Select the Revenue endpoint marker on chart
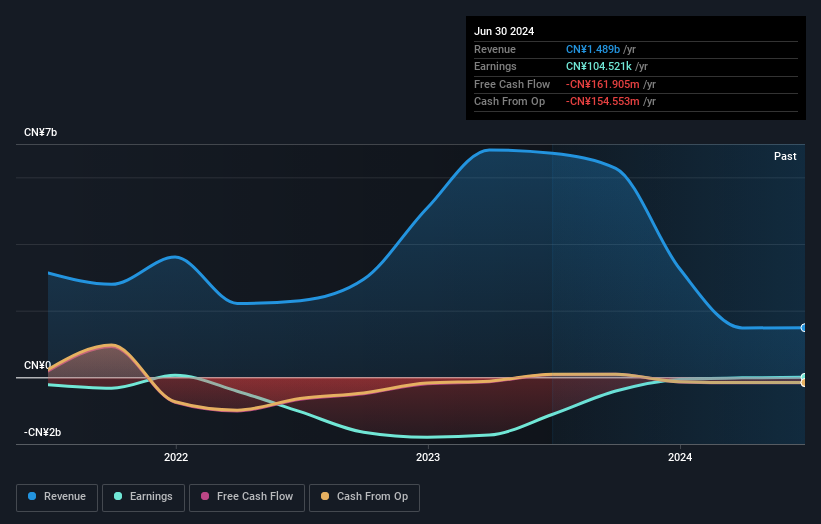 tap(804, 328)
